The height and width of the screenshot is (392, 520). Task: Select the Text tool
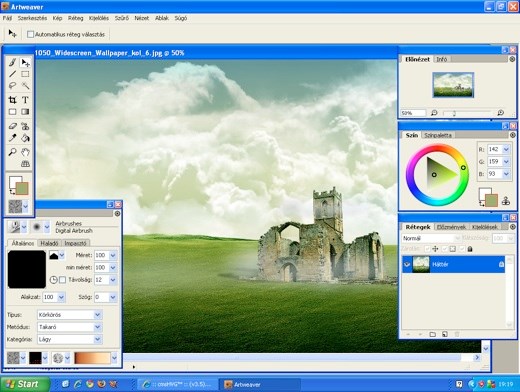(x=25, y=100)
